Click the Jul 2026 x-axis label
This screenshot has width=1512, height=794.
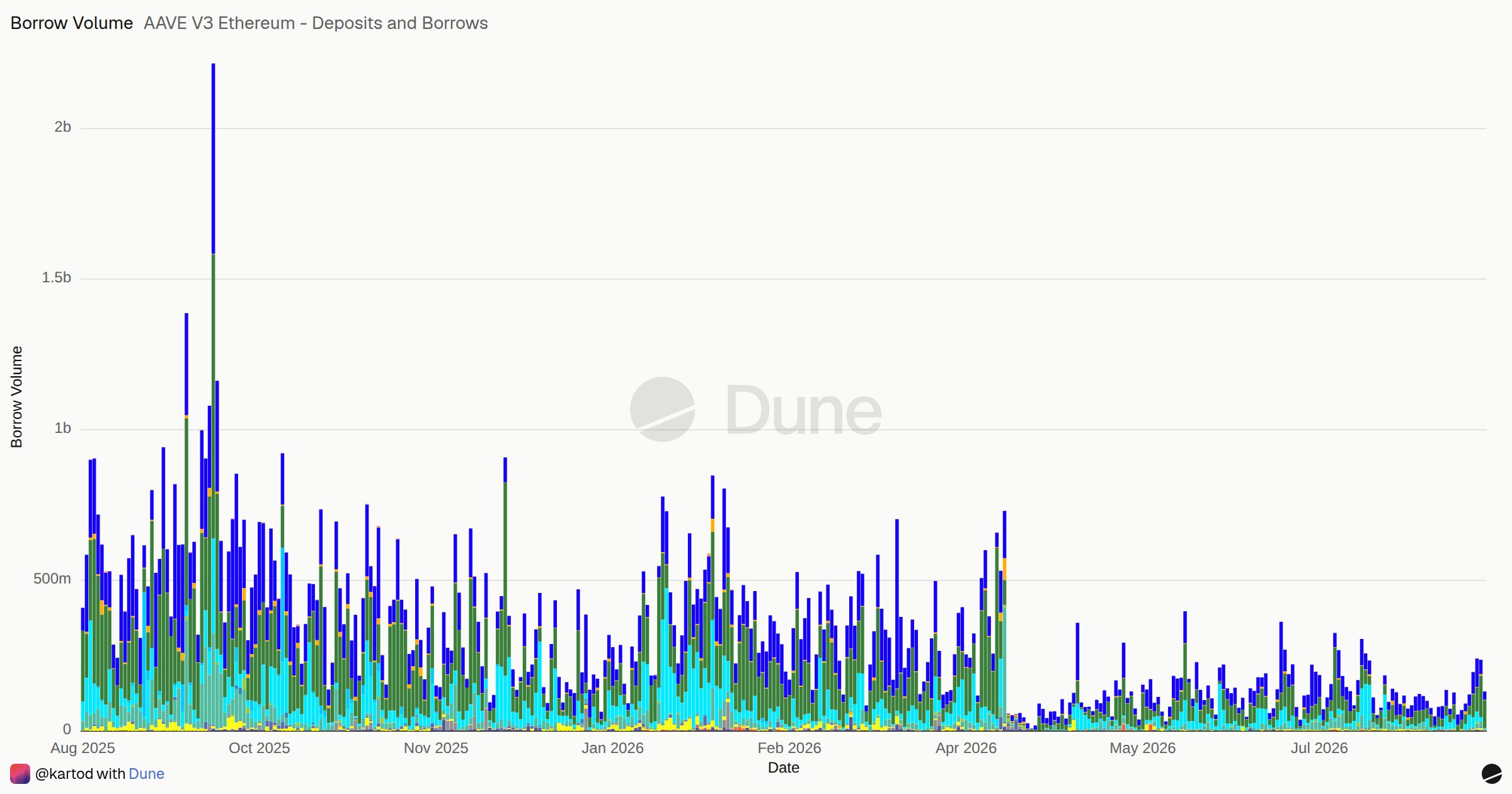coord(1319,748)
